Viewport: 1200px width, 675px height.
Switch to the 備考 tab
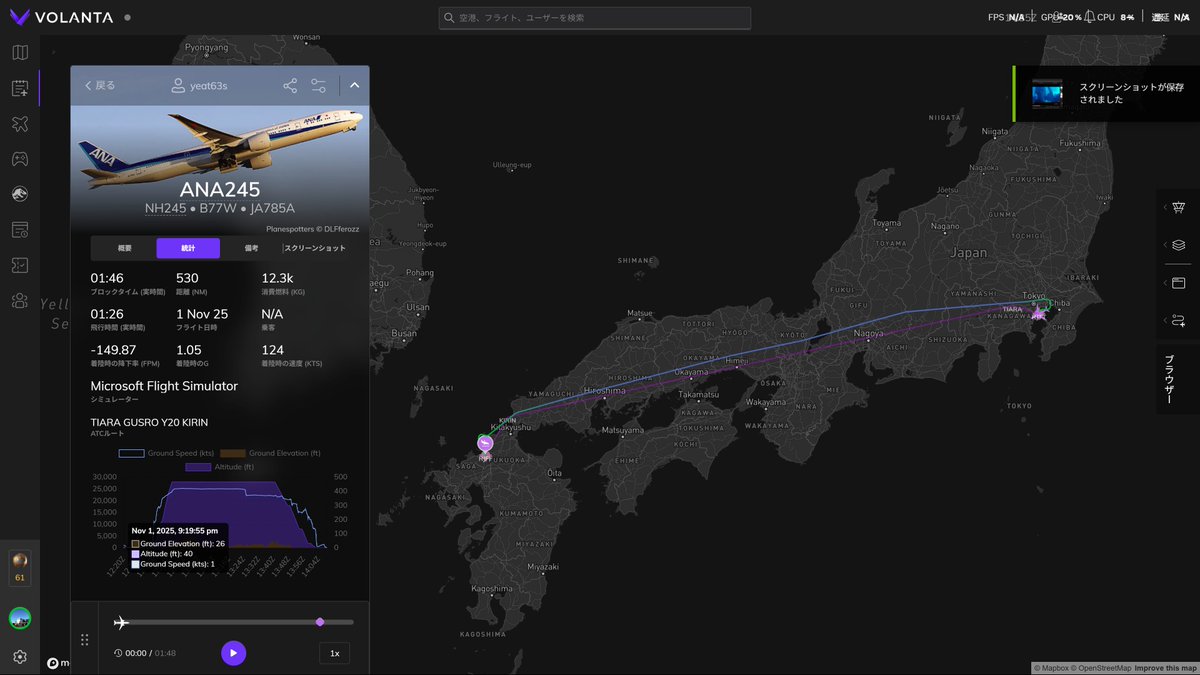(251, 248)
